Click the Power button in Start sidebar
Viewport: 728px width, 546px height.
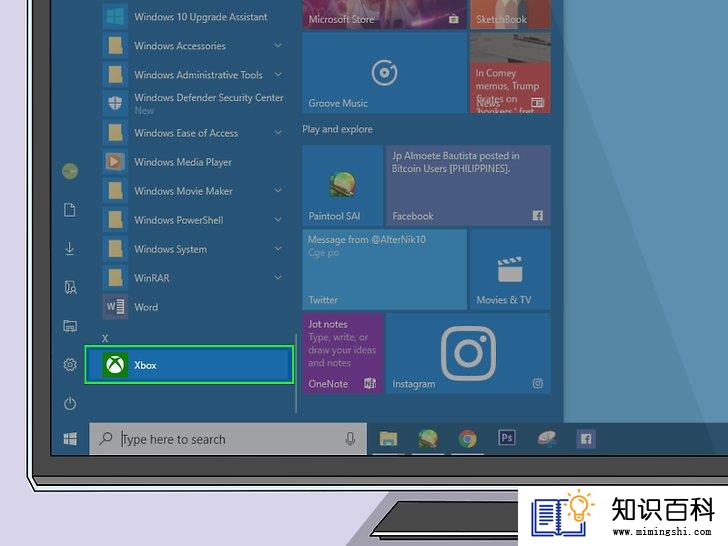(70, 403)
